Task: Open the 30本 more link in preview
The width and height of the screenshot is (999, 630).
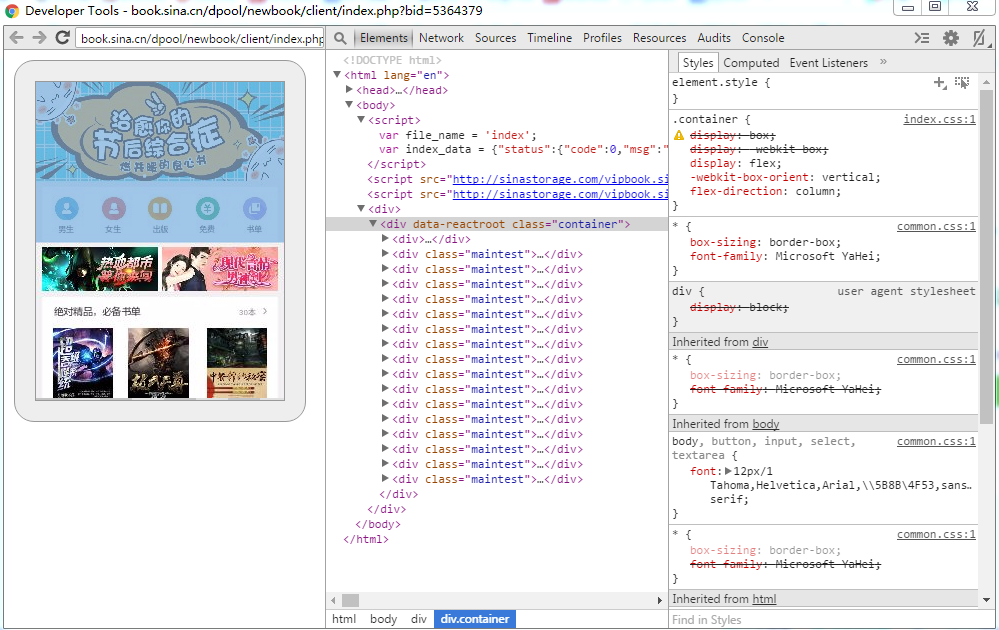Action: coord(253,311)
